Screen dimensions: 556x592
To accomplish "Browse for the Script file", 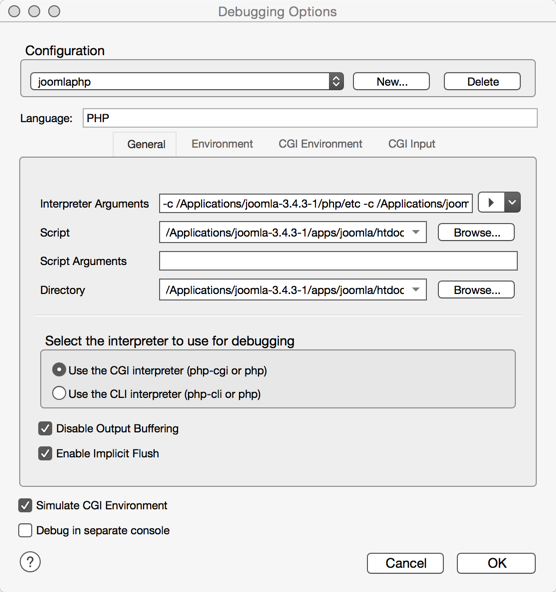I will tap(476, 232).
